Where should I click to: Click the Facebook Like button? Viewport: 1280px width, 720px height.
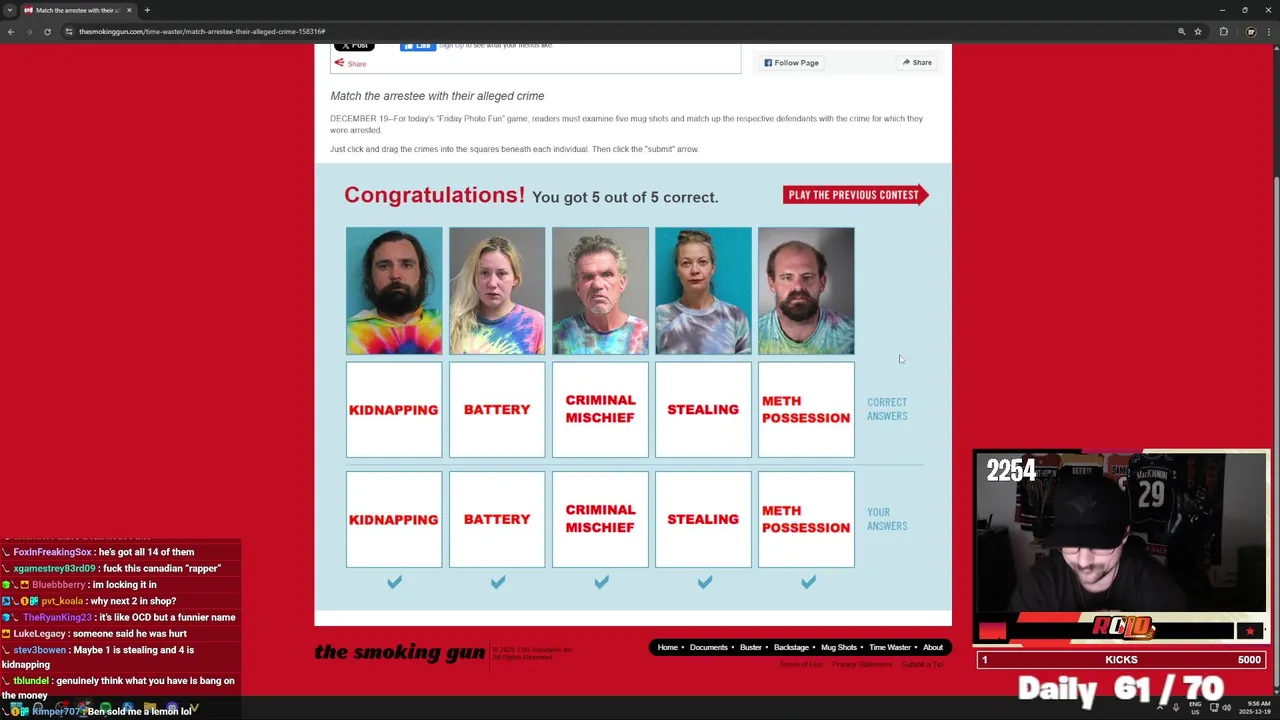pyautogui.click(x=418, y=46)
